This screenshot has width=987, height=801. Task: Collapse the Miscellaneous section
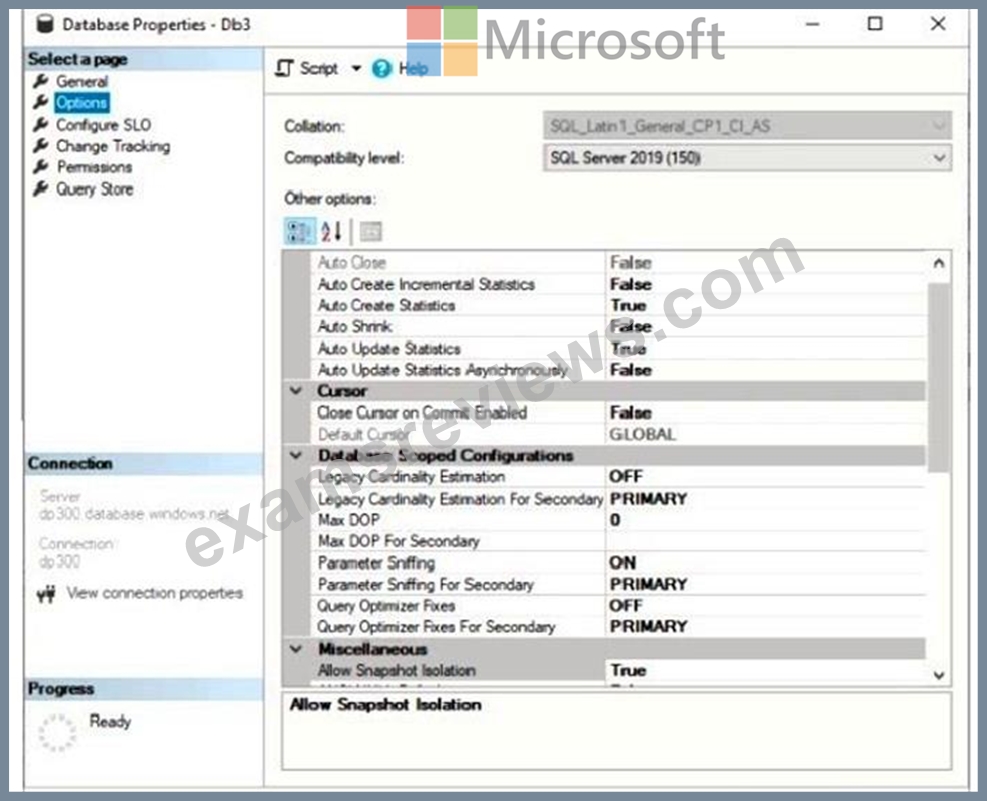296,649
